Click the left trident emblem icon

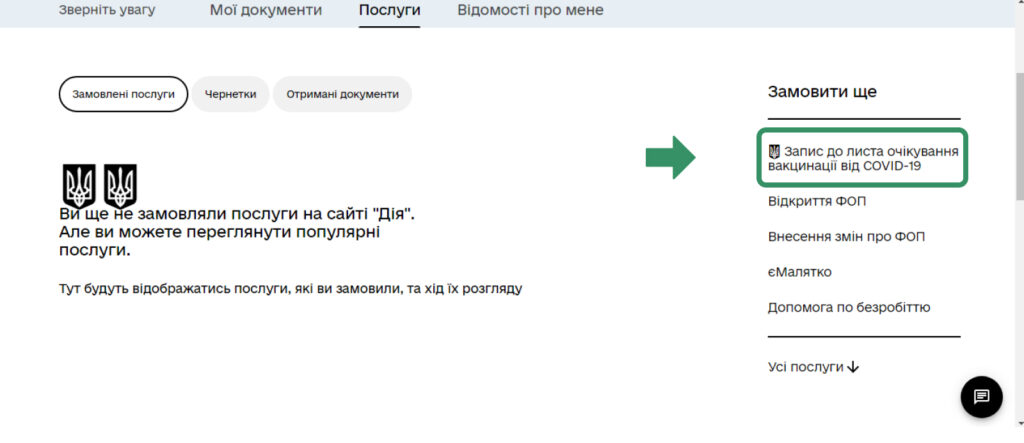tap(79, 185)
